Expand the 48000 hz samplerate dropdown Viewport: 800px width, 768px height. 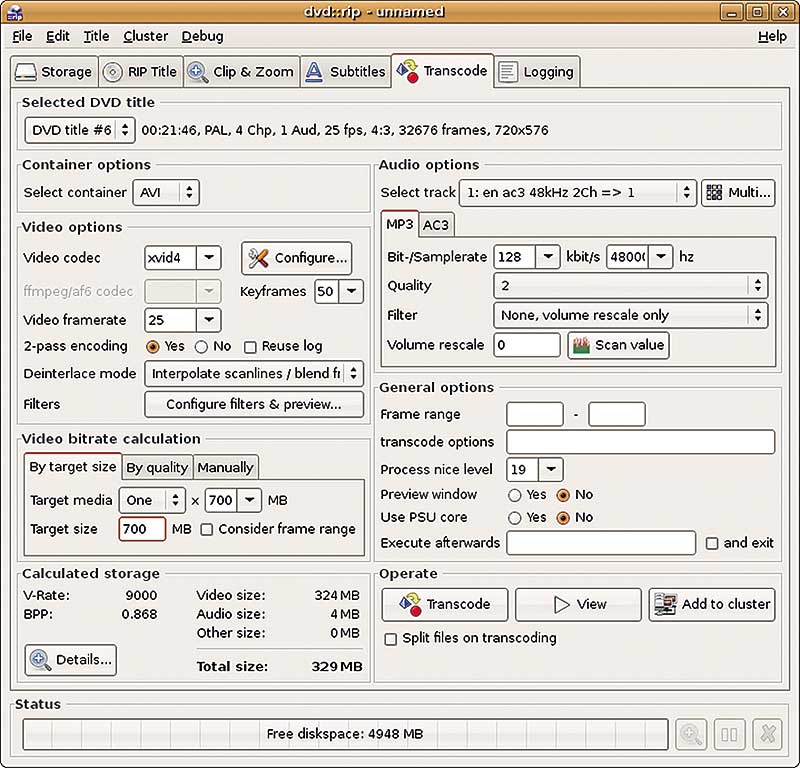coord(661,257)
